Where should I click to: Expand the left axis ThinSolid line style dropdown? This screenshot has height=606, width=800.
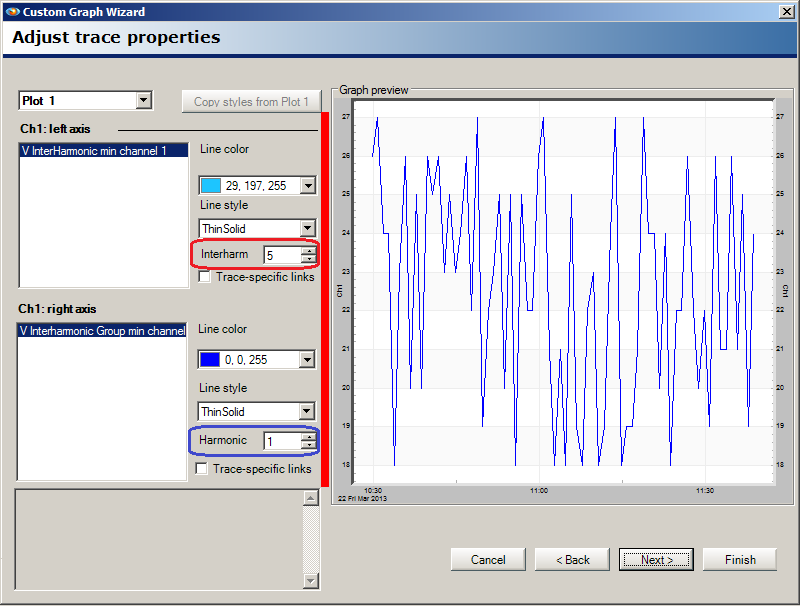tap(307, 229)
